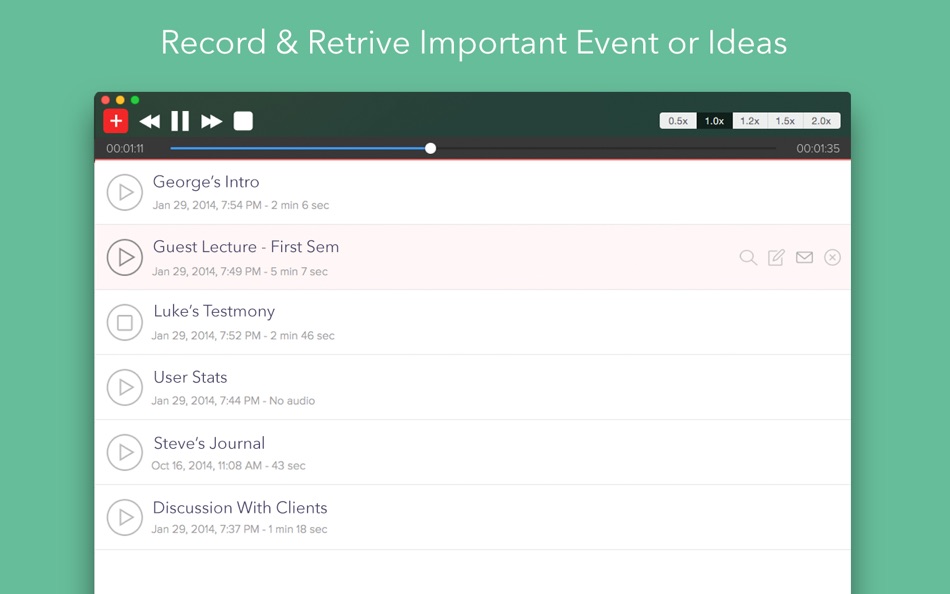This screenshot has height=594, width=950.
Task: Click the red new recording button
Action: pos(116,120)
